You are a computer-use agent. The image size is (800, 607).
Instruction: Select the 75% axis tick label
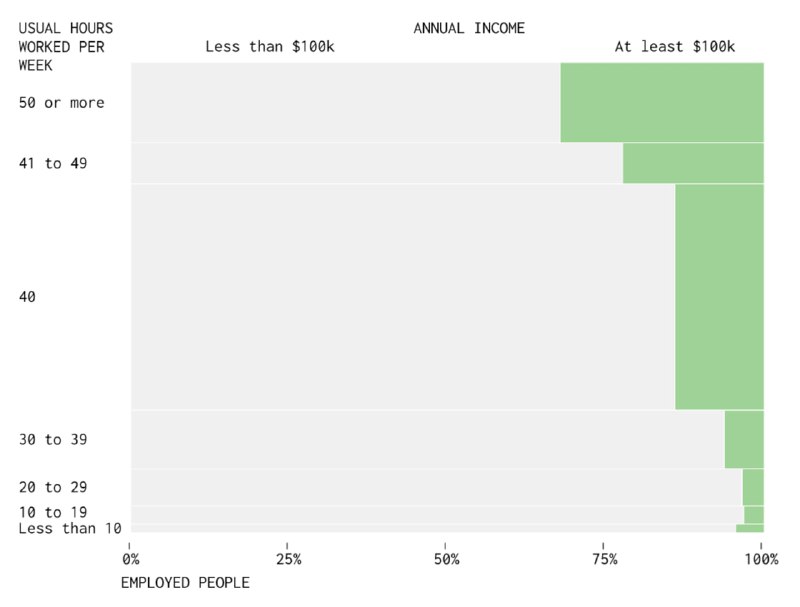pyautogui.click(x=604, y=559)
